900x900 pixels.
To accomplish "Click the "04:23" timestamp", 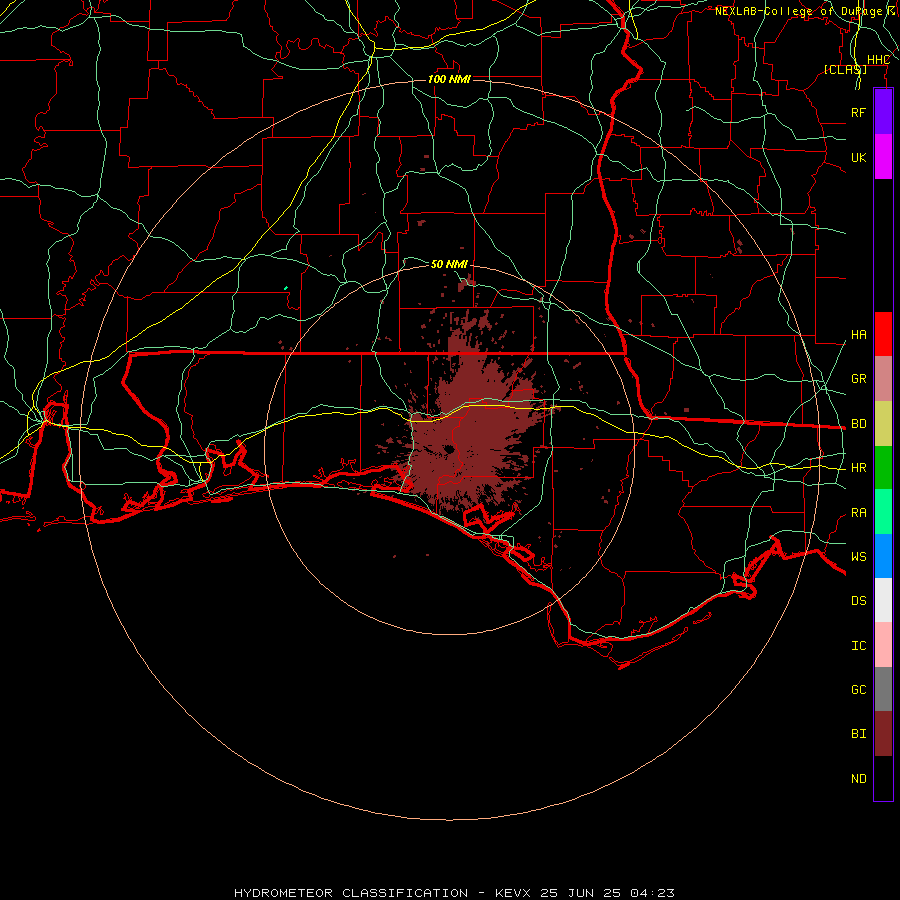I will tap(652, 893).
